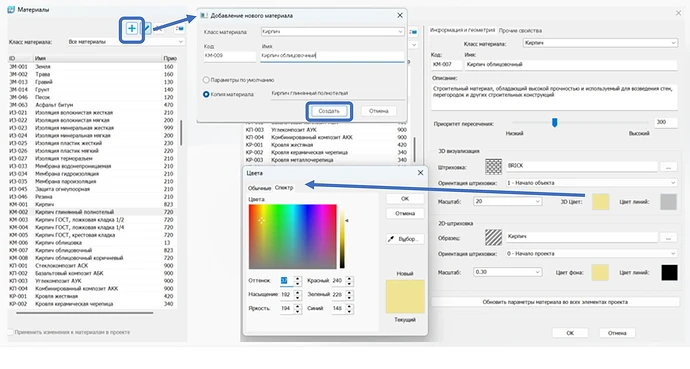Click the black Цвет линий swatch in 2D-штриховка
This screenshot has width=690, height=369.
pyautogui.click(x=669, y=273)
